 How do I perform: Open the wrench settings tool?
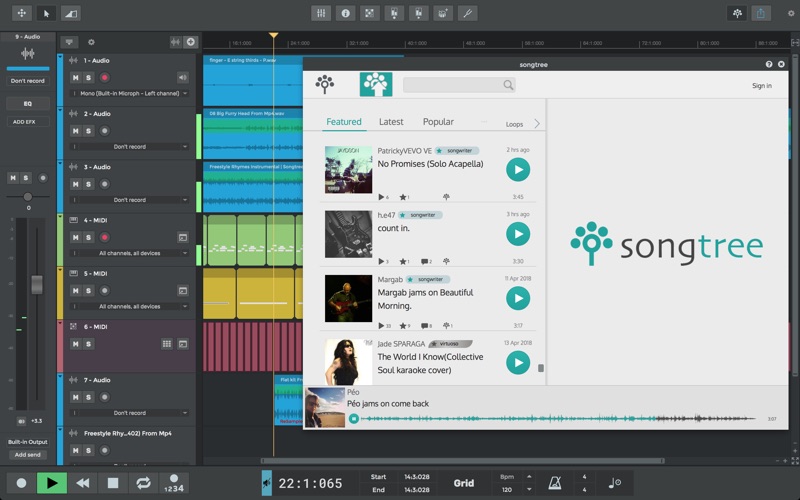pos(468,13)
